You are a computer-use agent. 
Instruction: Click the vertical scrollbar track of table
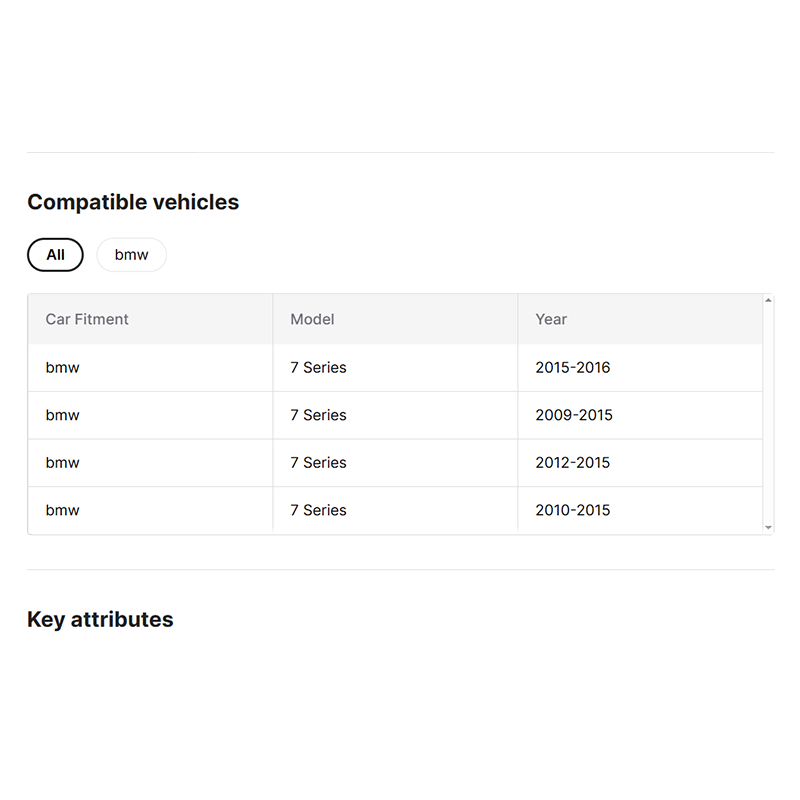click(x=768, y=414)
